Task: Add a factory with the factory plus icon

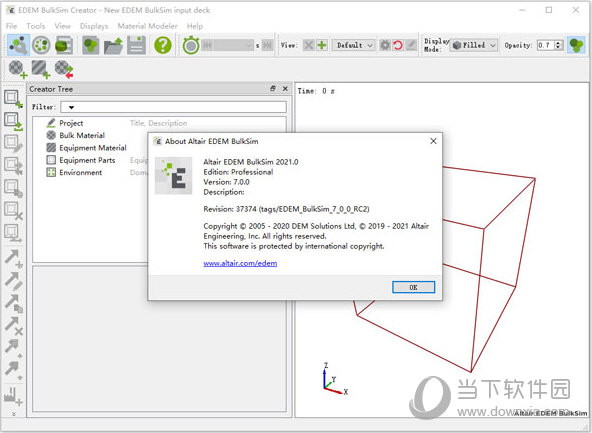Action: [13, 396]
